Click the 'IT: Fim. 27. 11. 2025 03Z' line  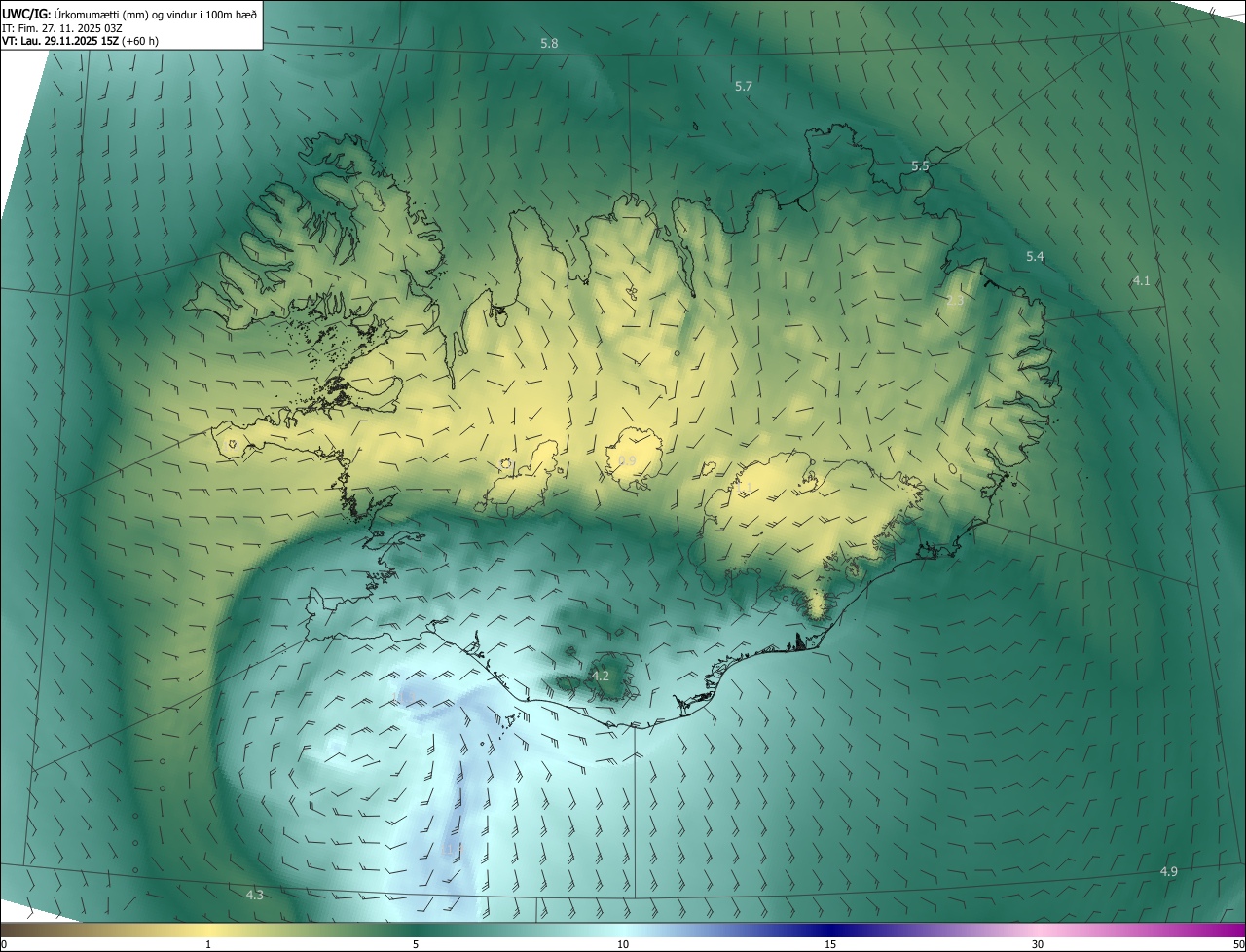(63, 27)
